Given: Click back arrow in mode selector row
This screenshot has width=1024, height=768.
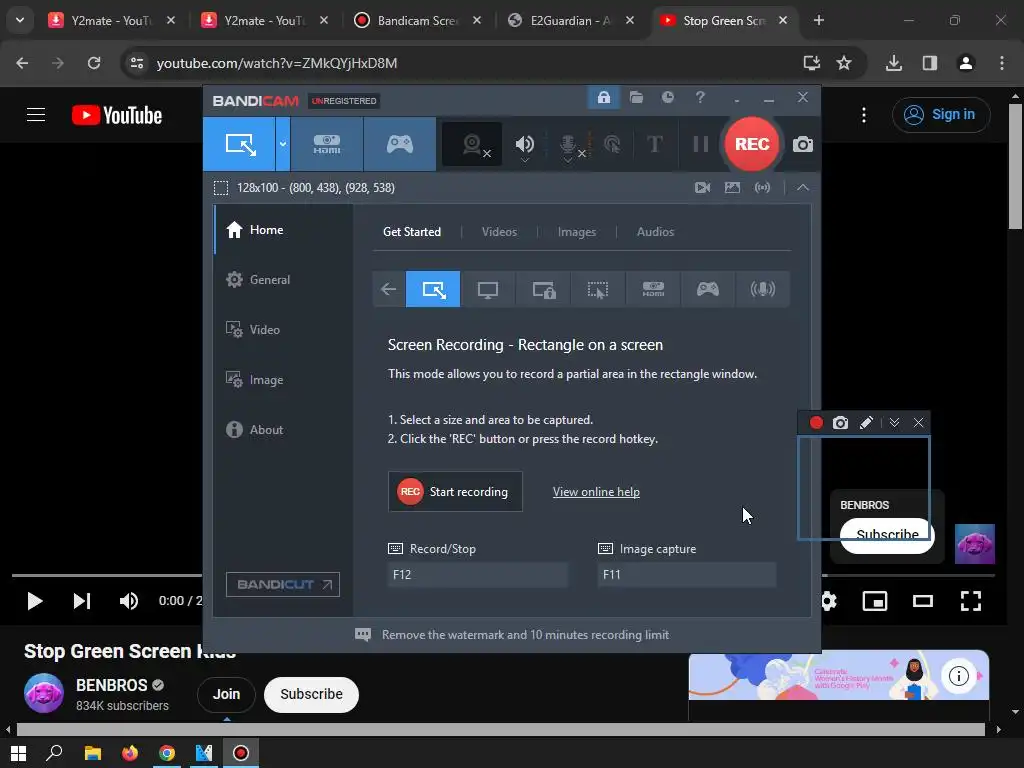Looking at the screenshot, I should pyautogui.click(x=389, y=289).
